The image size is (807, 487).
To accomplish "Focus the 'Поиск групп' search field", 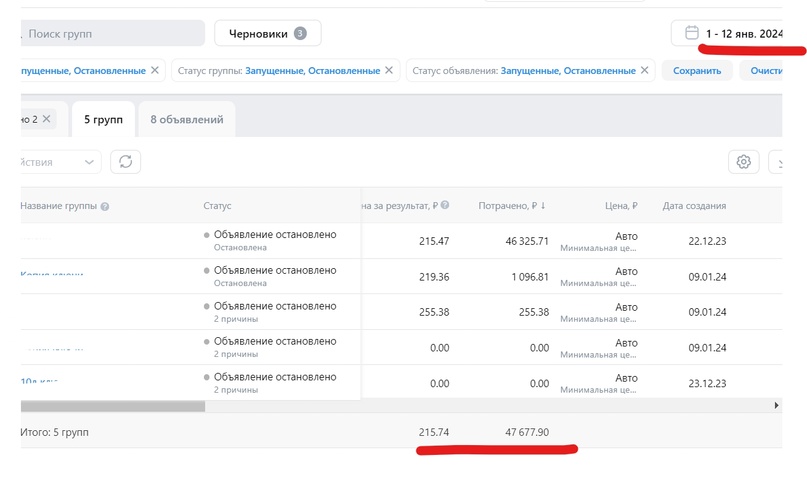I will (110, 34).
